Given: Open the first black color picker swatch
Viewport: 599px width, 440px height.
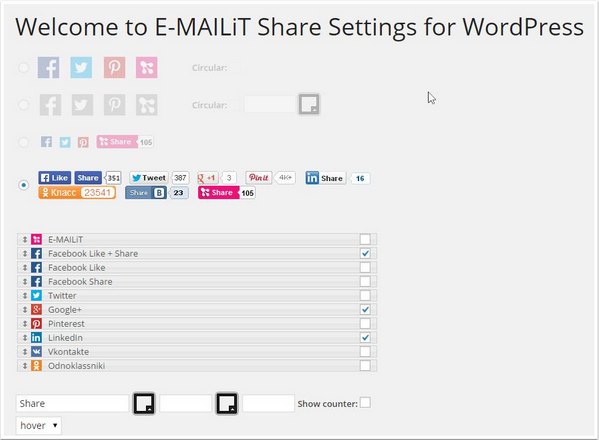Looking at the screenshot, I should (144, 403).
